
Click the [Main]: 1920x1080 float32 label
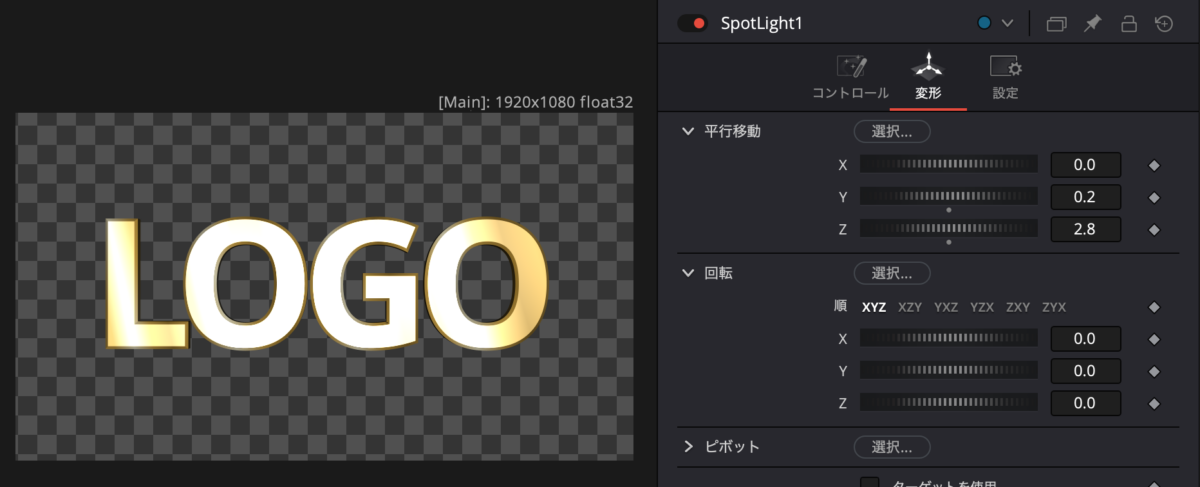(x=535, y=102)
